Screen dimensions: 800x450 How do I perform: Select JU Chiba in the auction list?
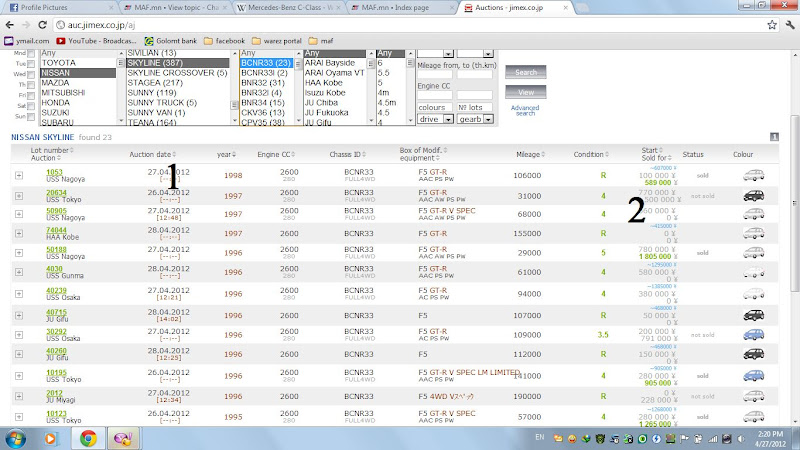tap(335, 103)
